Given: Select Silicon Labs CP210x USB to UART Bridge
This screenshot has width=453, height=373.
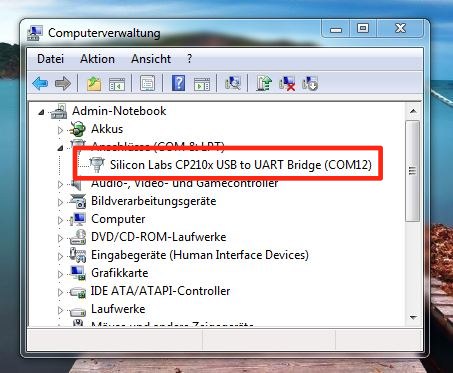Looking at the screenshot, I should [x=241, y=165].
